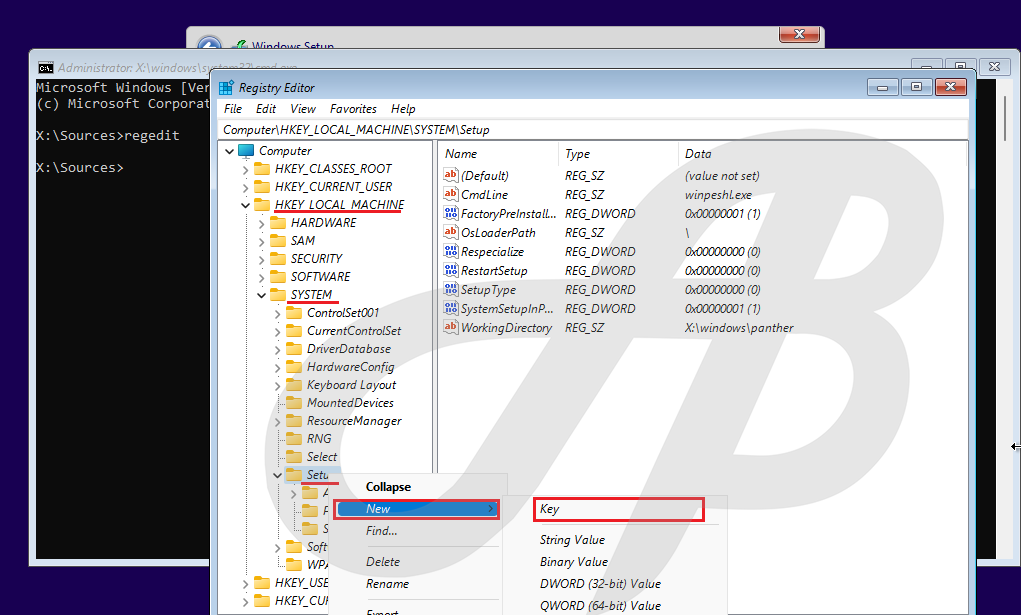
Task: Open the View menu
Action: pyautogui.click(x=303, y=109)
